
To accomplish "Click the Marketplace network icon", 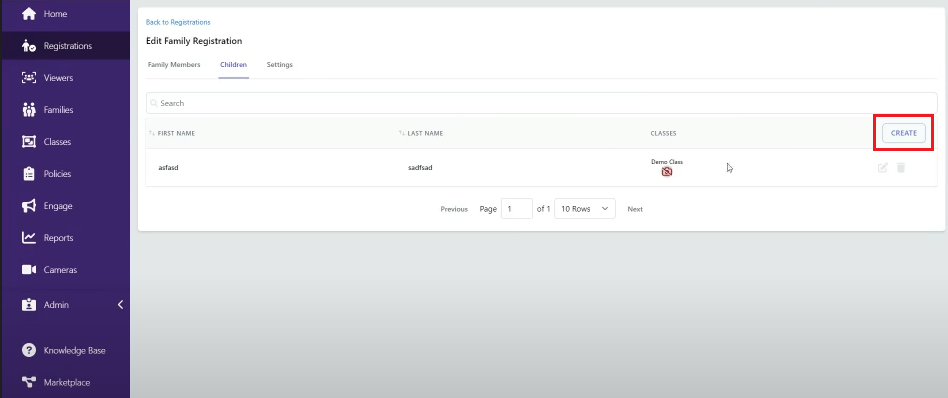I will point(29,382).
